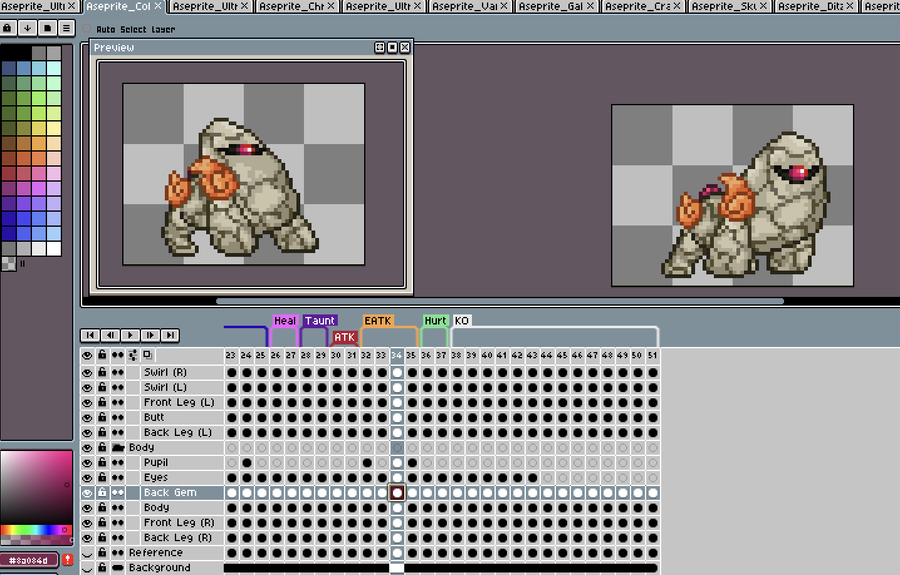Click the red color warning icon

tap(67, 560)
